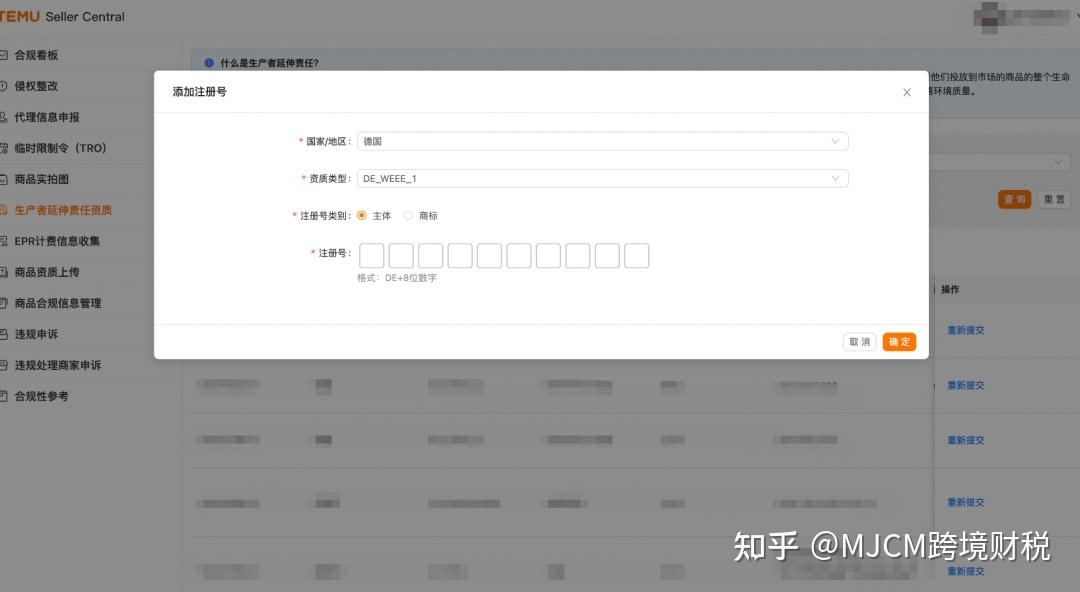This screenshot has width=1080, height=592.
Task: Click the 代理信息申报 sidebar icon
Action: 10,117
